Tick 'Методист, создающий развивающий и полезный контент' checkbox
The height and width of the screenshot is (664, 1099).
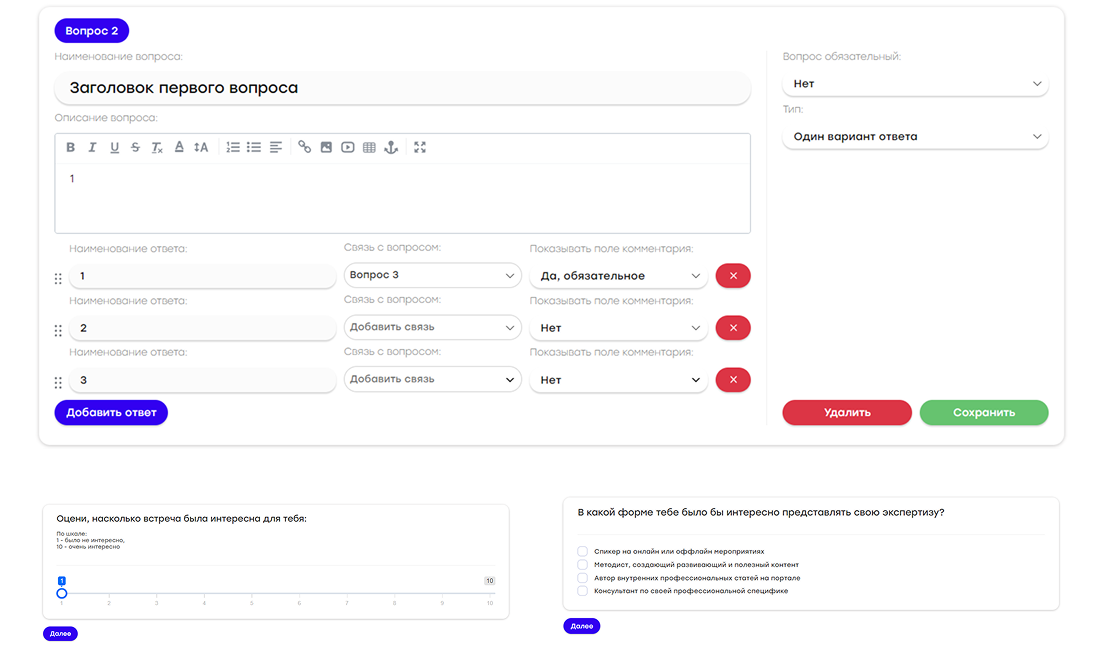point(583,565)
